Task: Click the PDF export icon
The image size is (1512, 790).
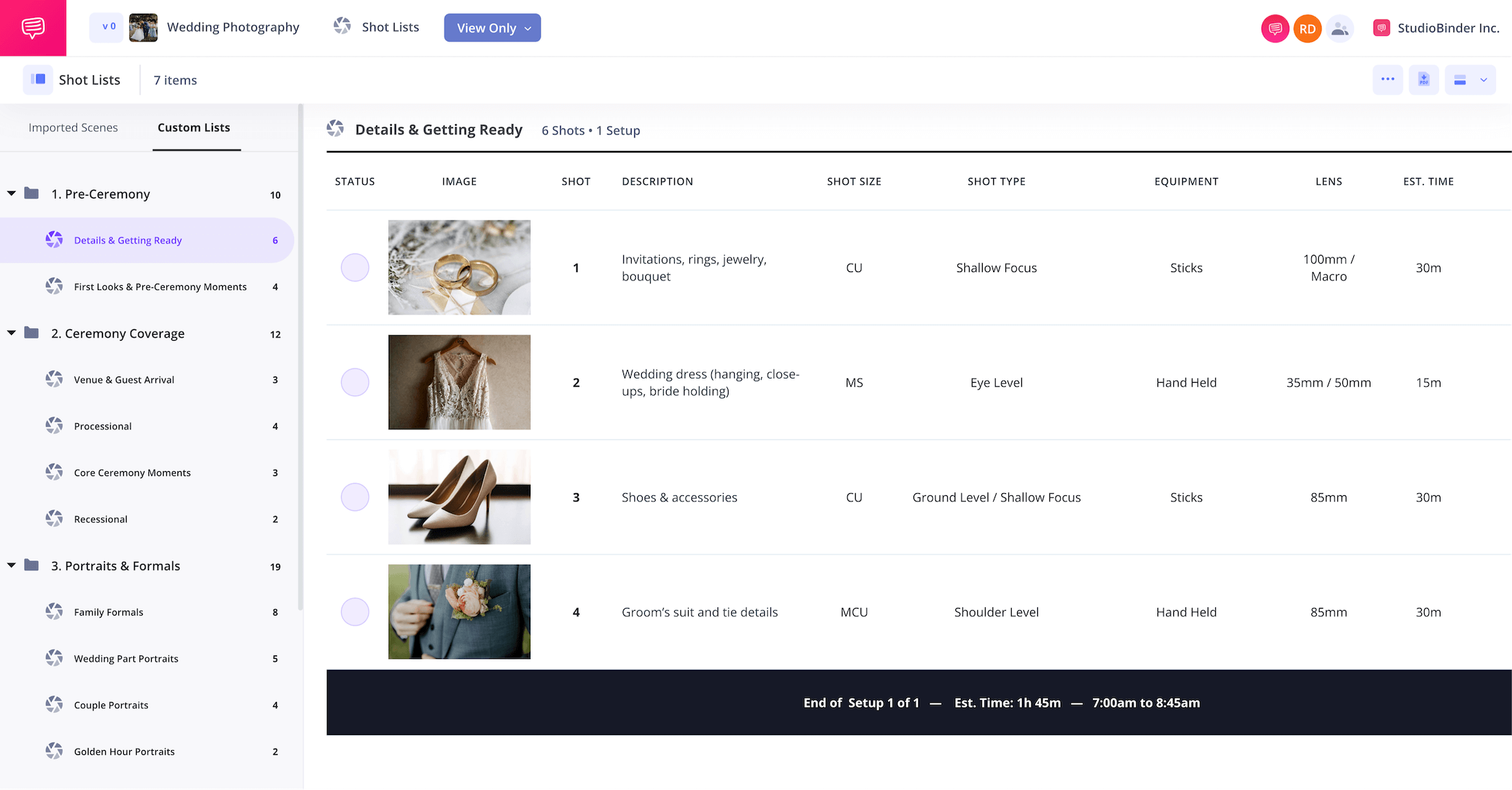Action: (x=1423, y=80)
